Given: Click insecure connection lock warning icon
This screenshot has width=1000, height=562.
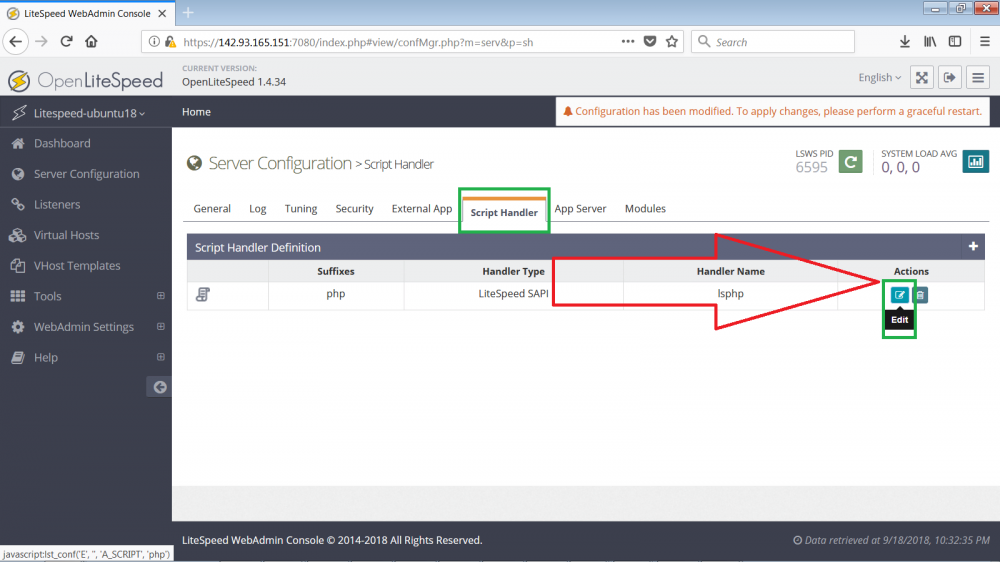Looking at the screenshot, I should [170, 42].
